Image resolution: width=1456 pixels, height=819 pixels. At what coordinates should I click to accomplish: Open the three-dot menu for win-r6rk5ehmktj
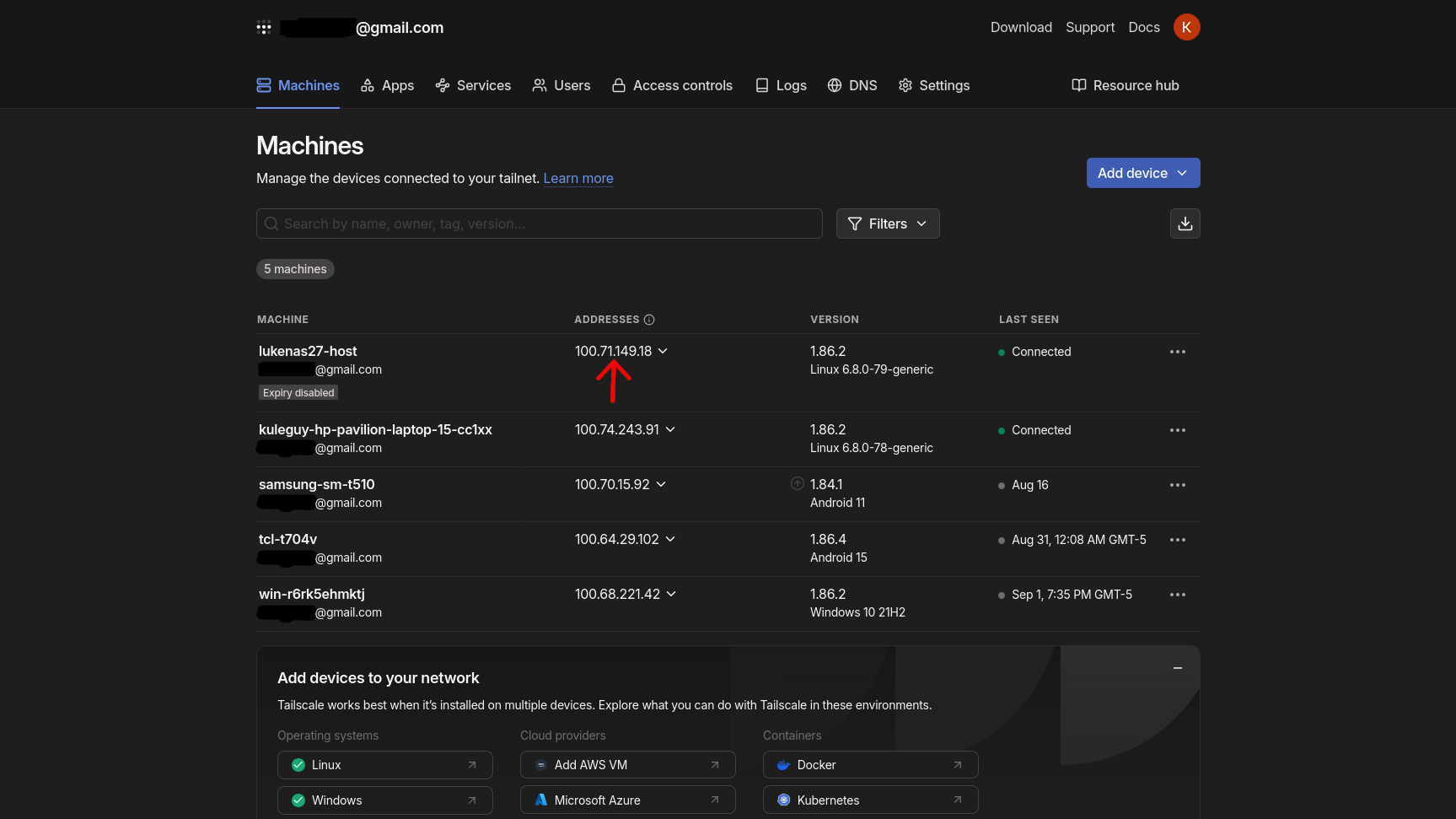1177,595
